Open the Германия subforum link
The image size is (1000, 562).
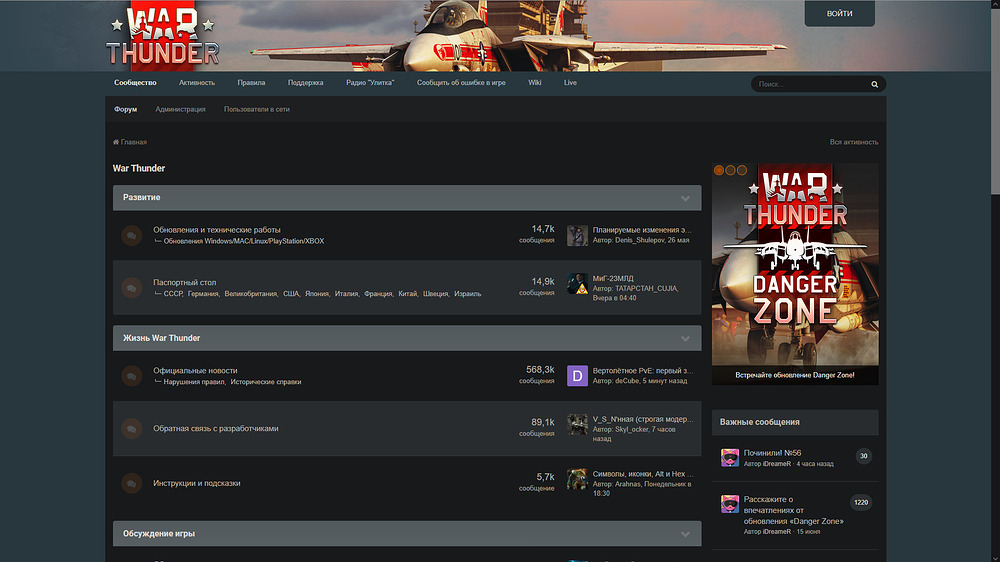point(203,294)
